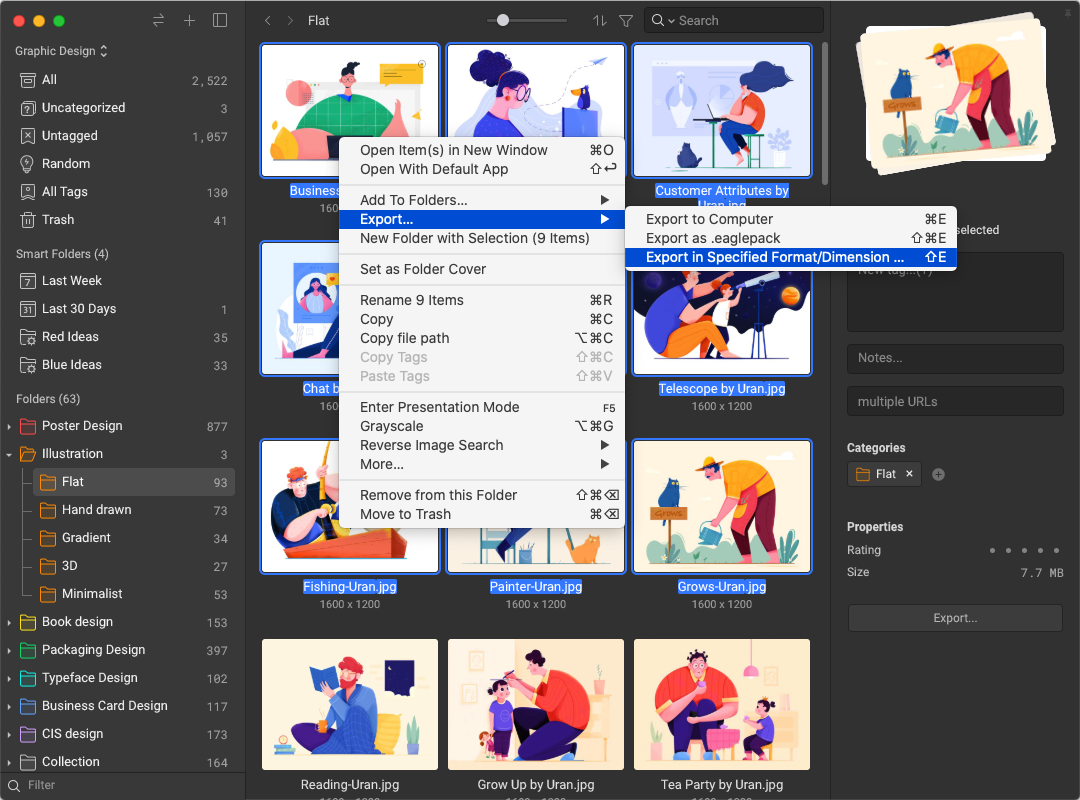Click the Untagged icon

[x=28, y=136]
